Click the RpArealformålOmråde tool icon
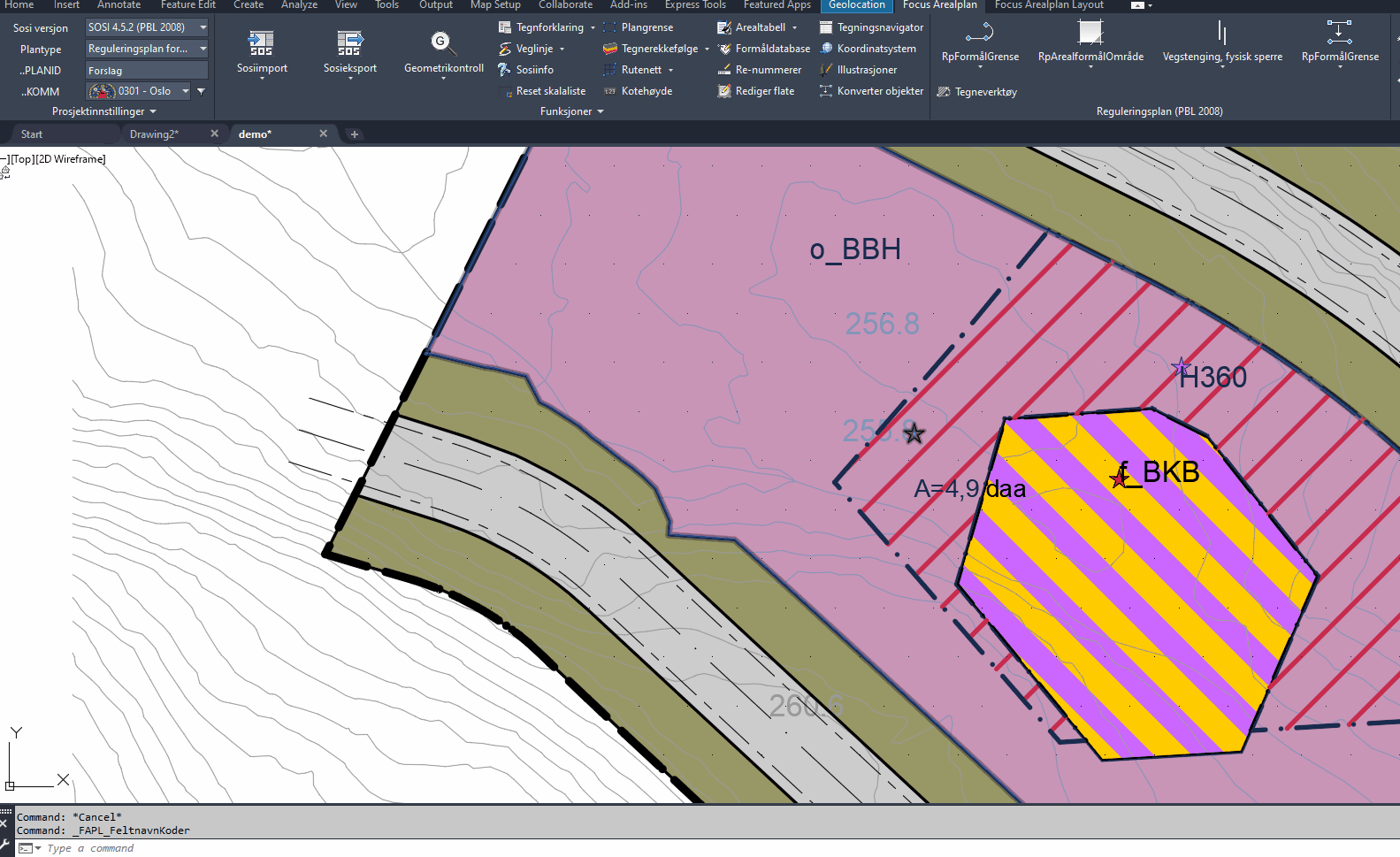The image size is (1400, 857). [x=1090, y=34]
